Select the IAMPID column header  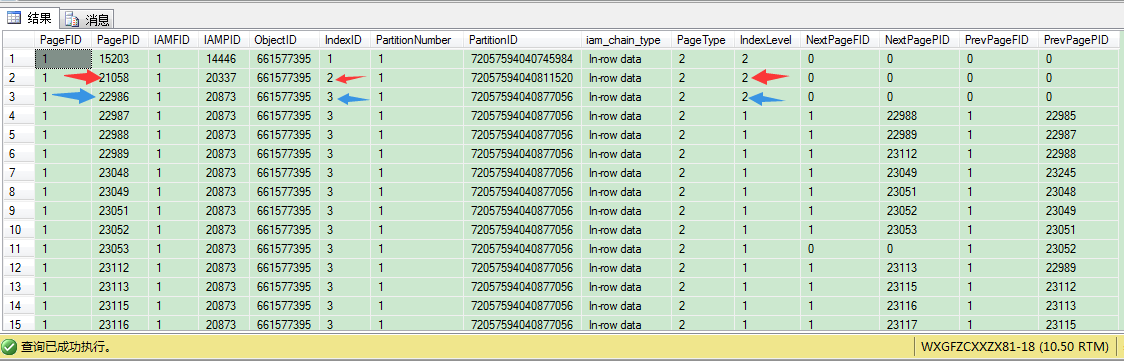point(224,40)
